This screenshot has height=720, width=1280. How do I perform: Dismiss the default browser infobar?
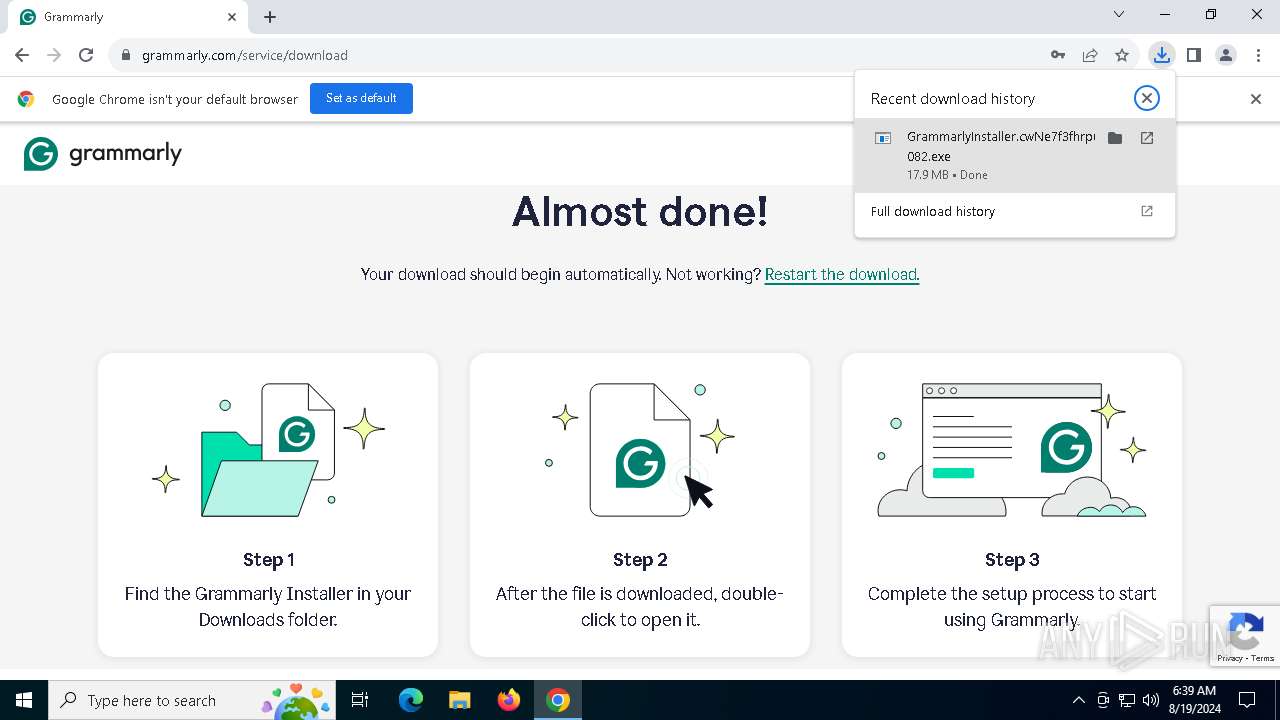[1256, 99]
